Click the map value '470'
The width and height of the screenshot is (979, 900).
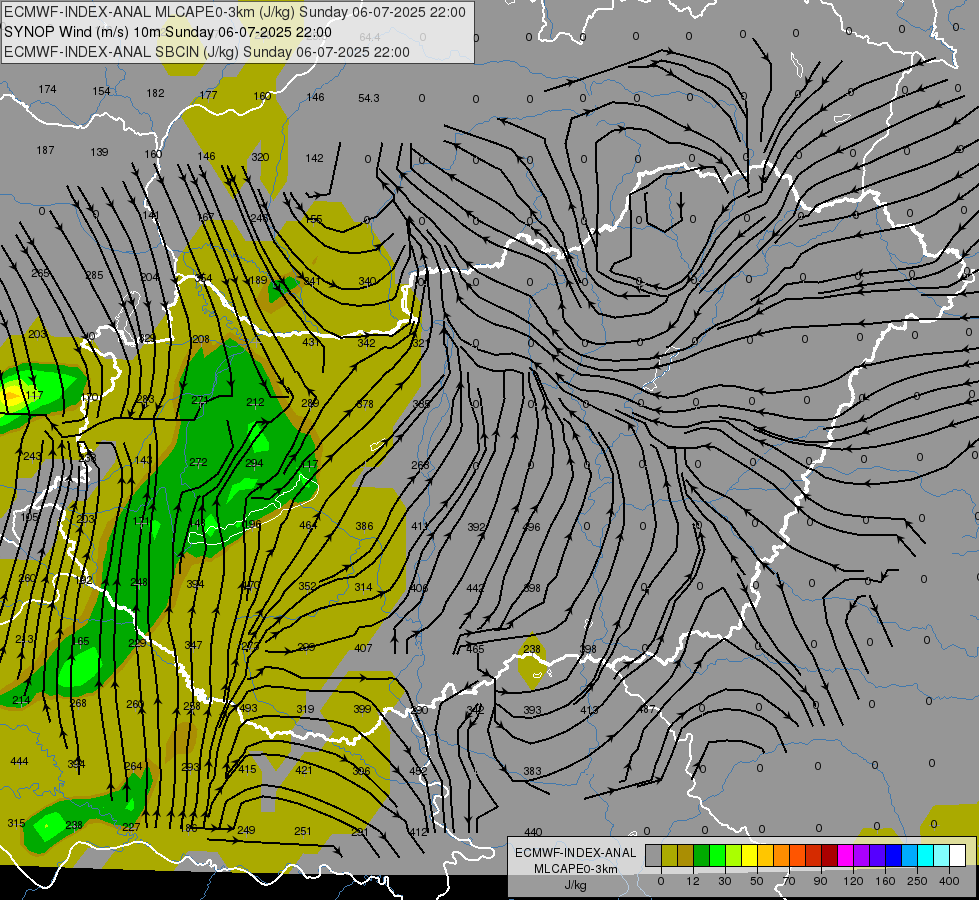pyautogui.click(x=250, y=585)
